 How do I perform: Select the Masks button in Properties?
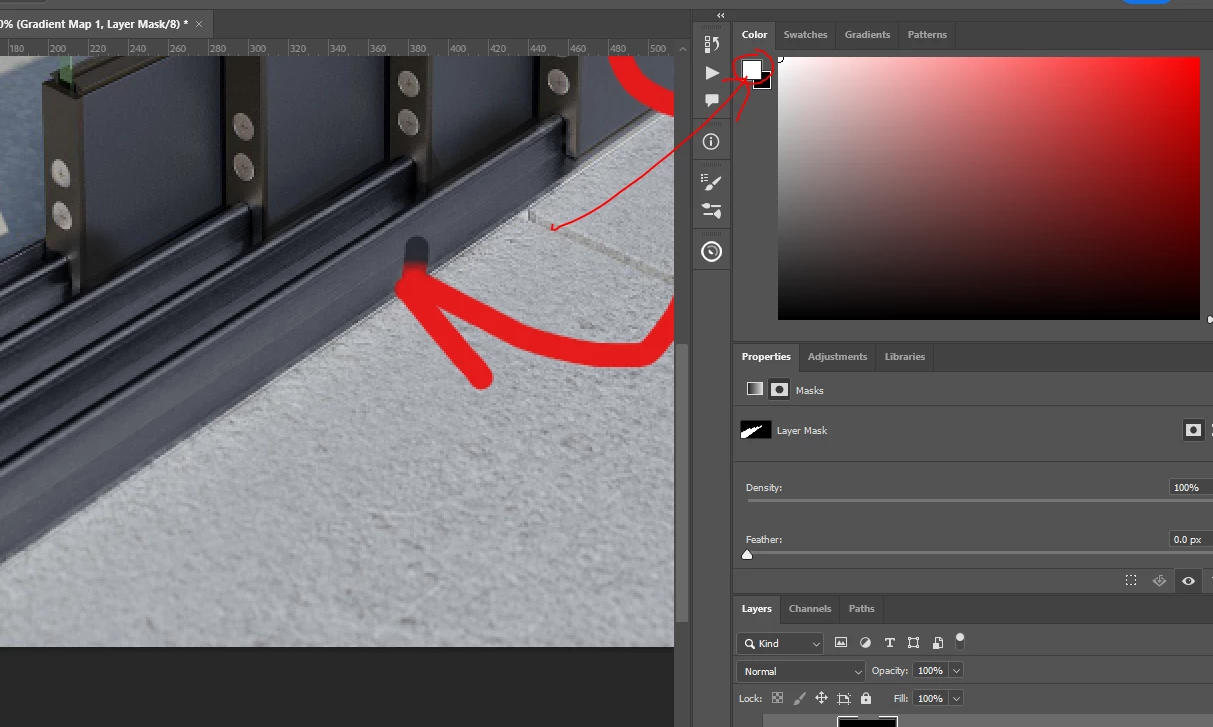pyautogui.click(x=780, y=389)
